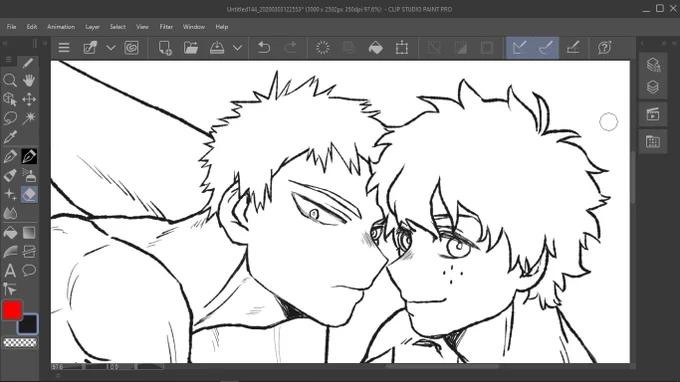Screen dimensions: 680x382
Task: Open the Window menu
Action: coord(194,27)
